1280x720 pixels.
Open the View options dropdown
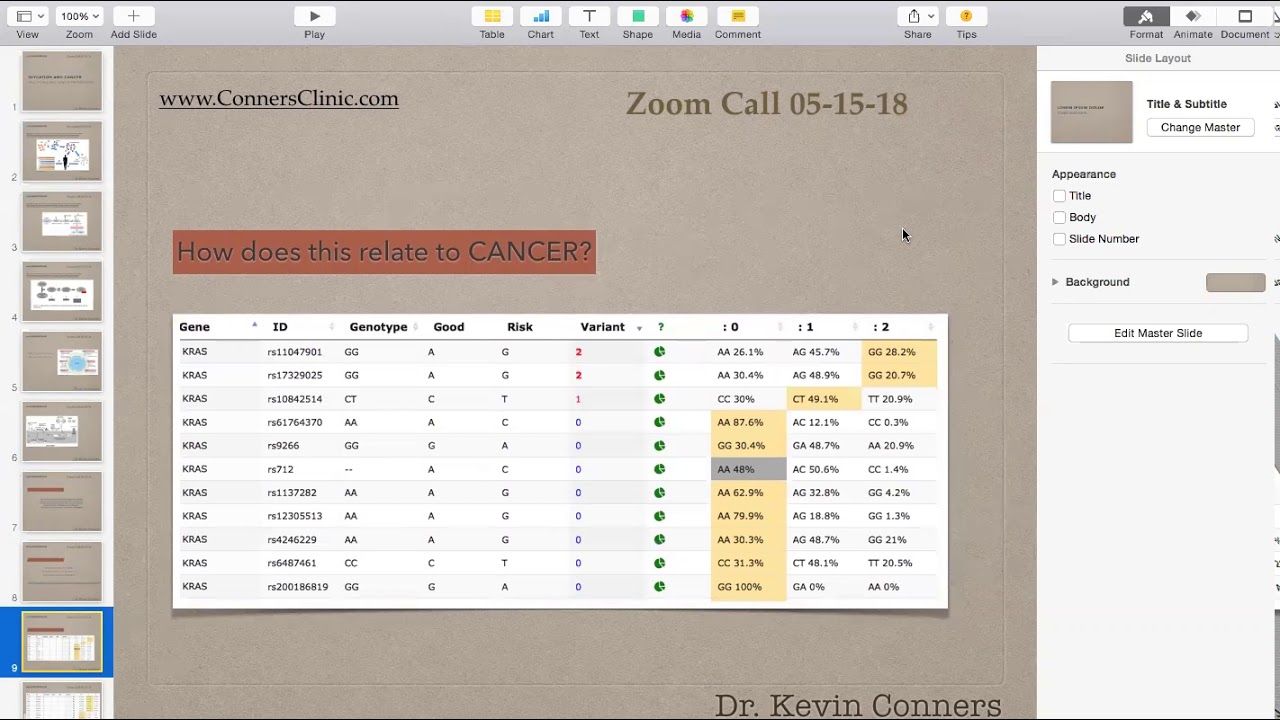[x=28, y=16]
